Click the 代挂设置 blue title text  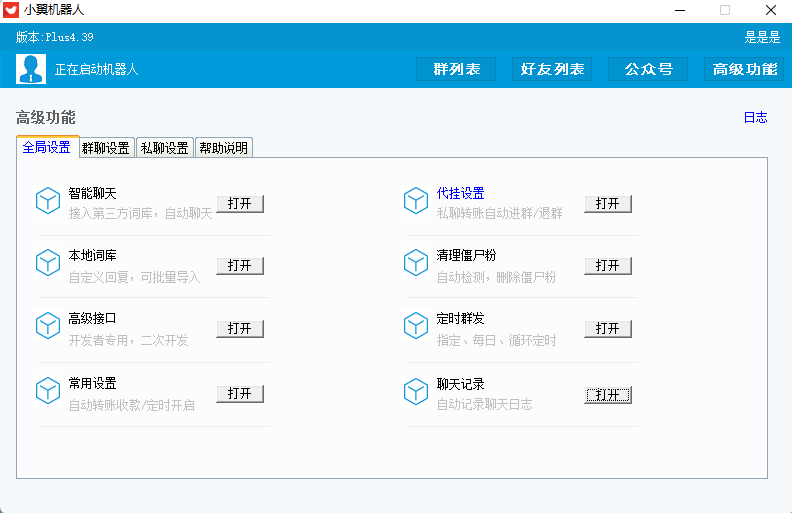[x=460, y=193]
